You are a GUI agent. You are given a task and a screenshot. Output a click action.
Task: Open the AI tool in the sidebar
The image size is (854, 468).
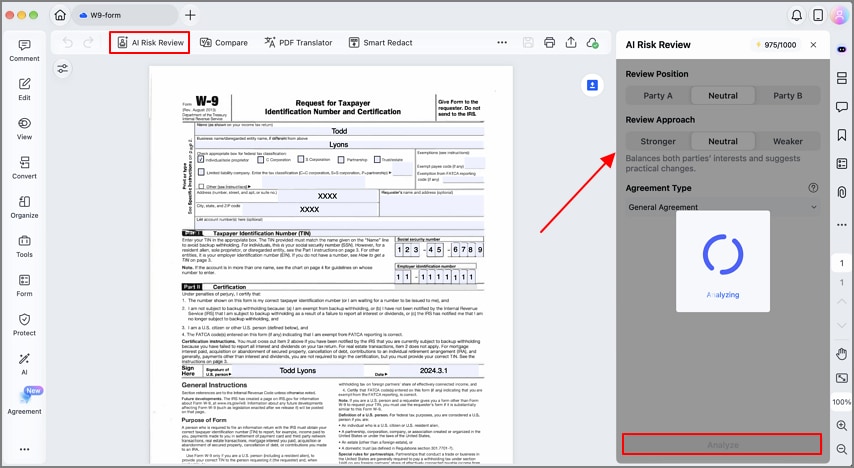[x=24, y=364]
